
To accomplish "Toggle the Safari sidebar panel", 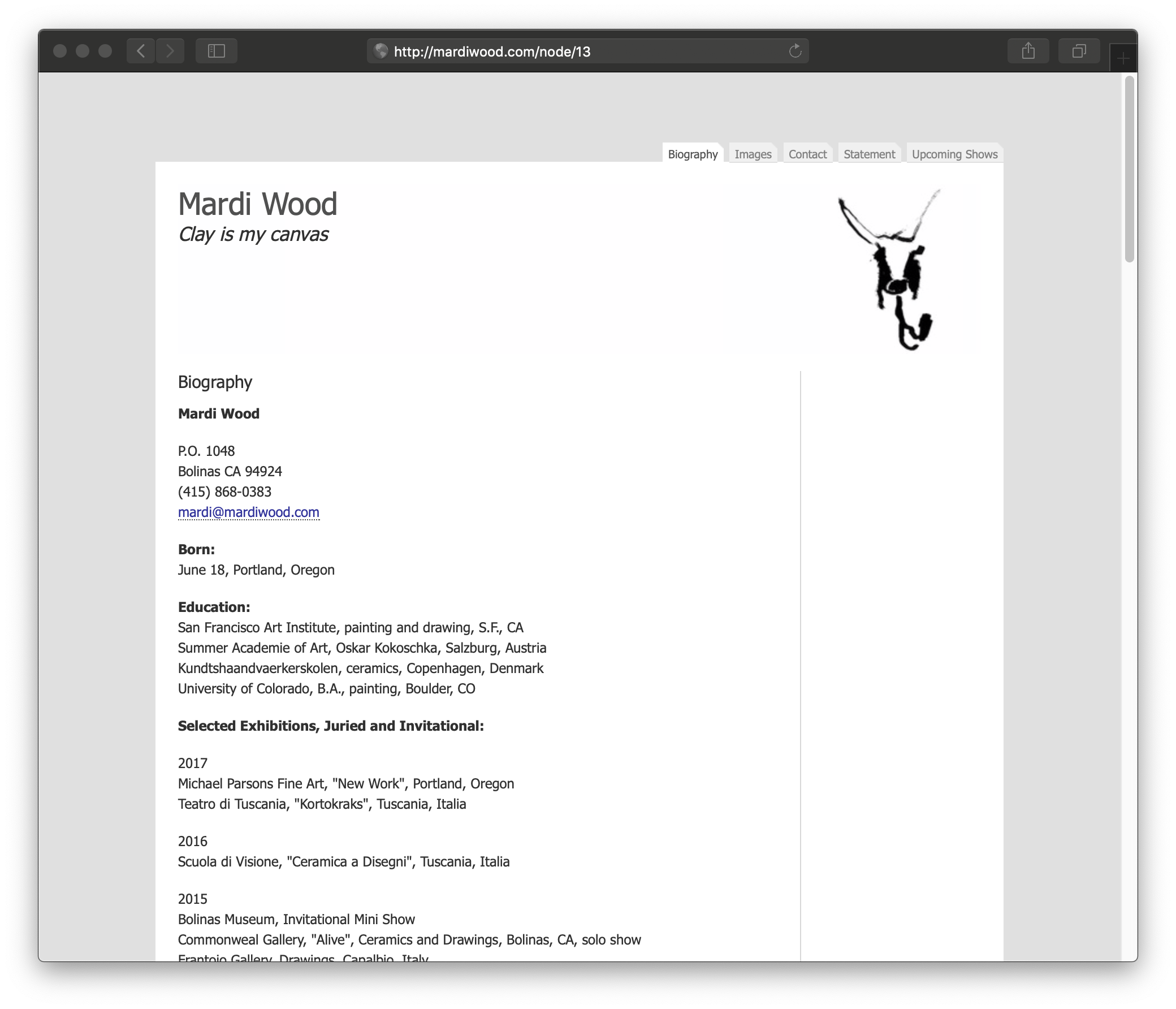I will 216,51.
